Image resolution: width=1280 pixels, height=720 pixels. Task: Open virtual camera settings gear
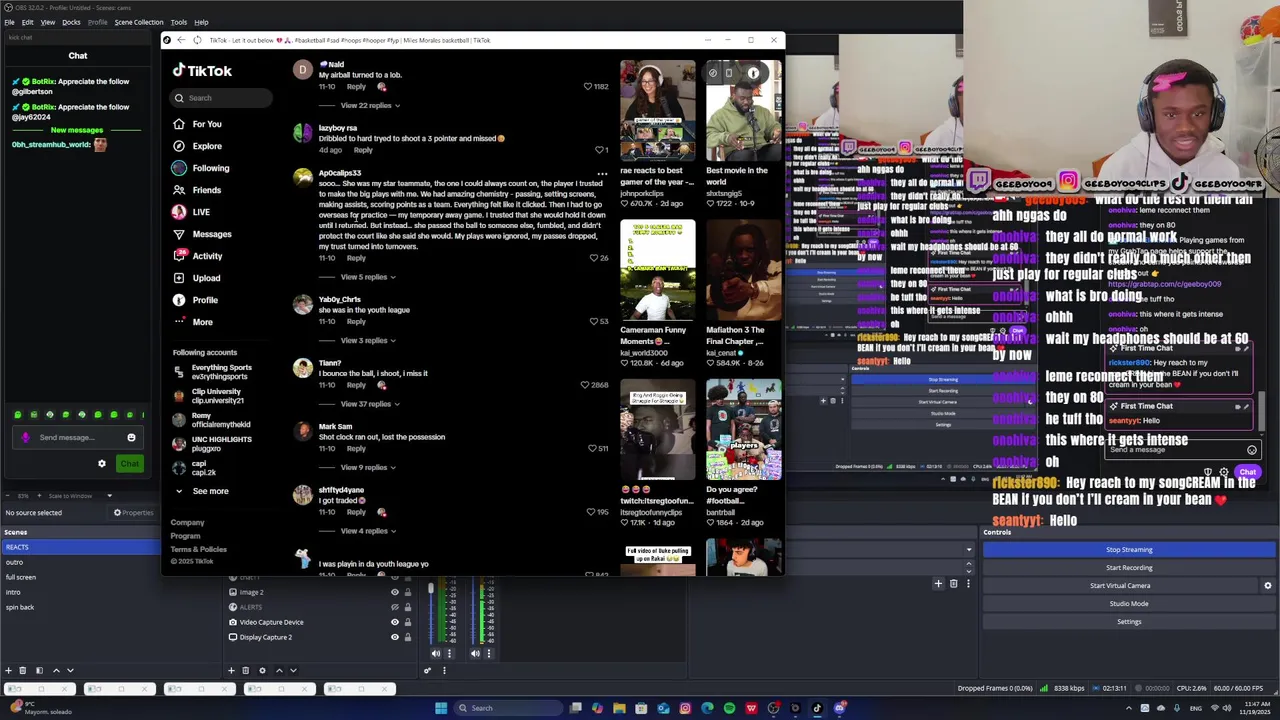coord(1268,586)
